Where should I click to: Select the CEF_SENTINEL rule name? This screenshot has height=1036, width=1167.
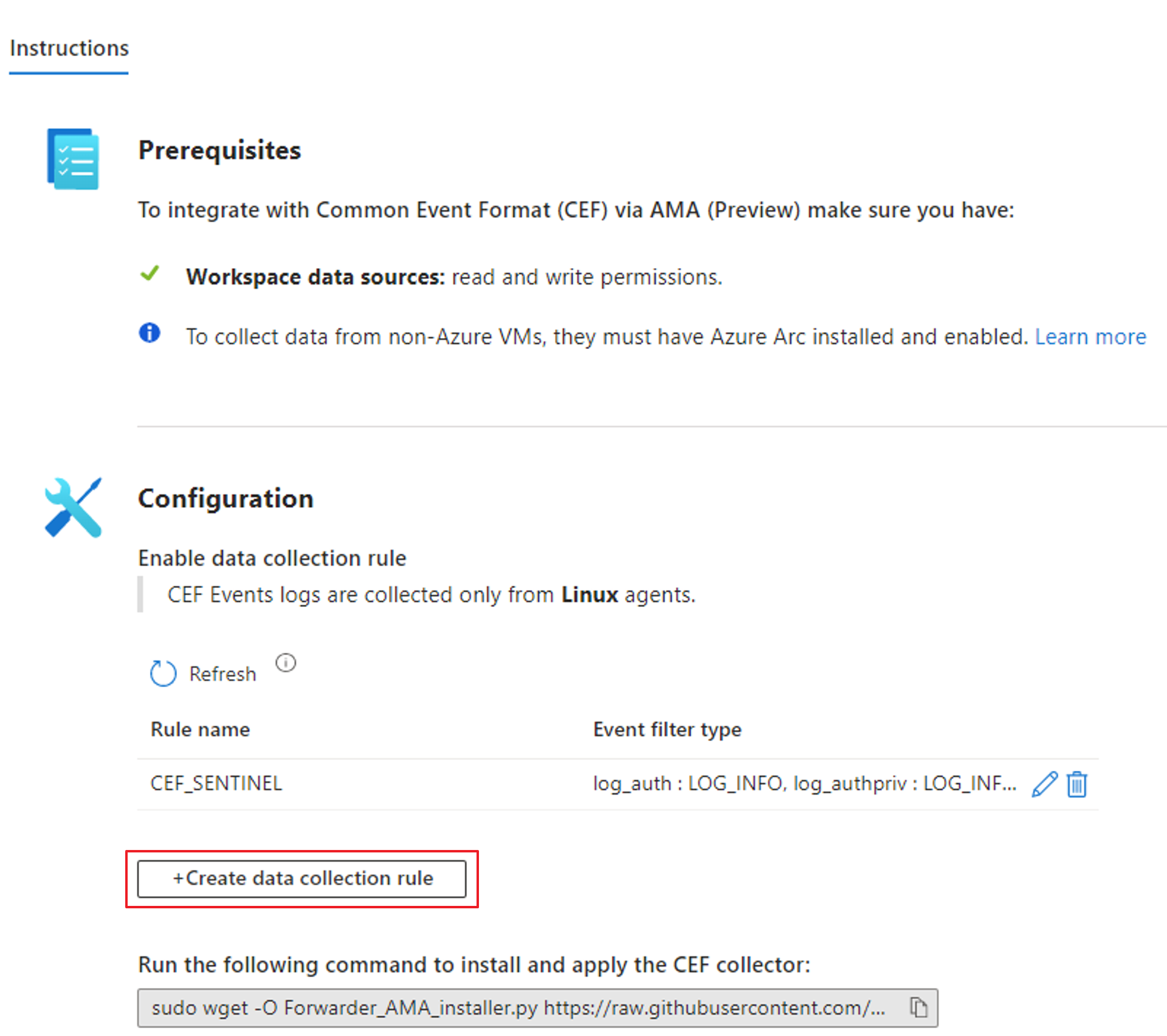click(x=216, y=783)
